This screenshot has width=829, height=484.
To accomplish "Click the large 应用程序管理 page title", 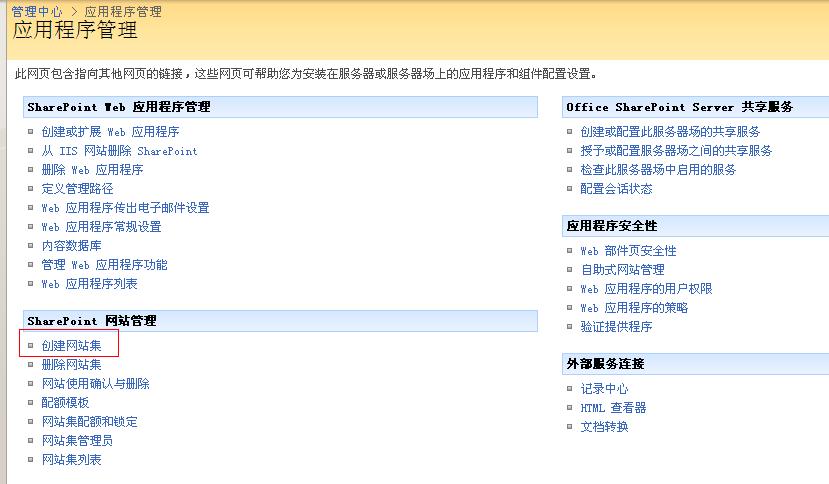I will 75,30.
